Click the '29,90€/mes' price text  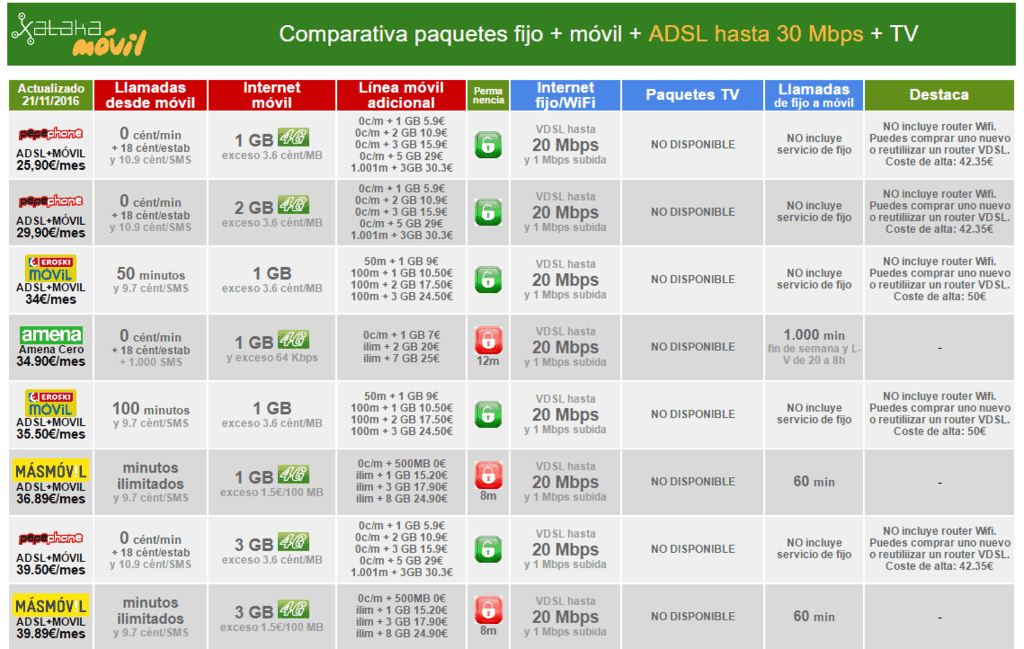[51, 233]
